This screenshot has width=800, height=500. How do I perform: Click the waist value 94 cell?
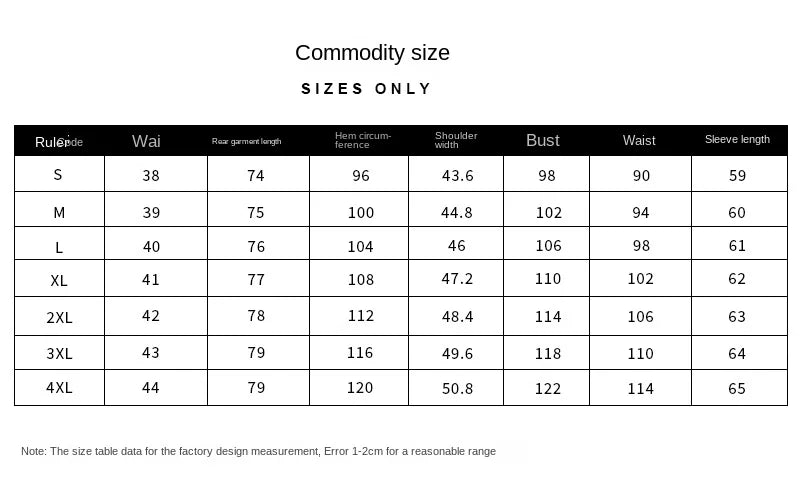[641, 213]
